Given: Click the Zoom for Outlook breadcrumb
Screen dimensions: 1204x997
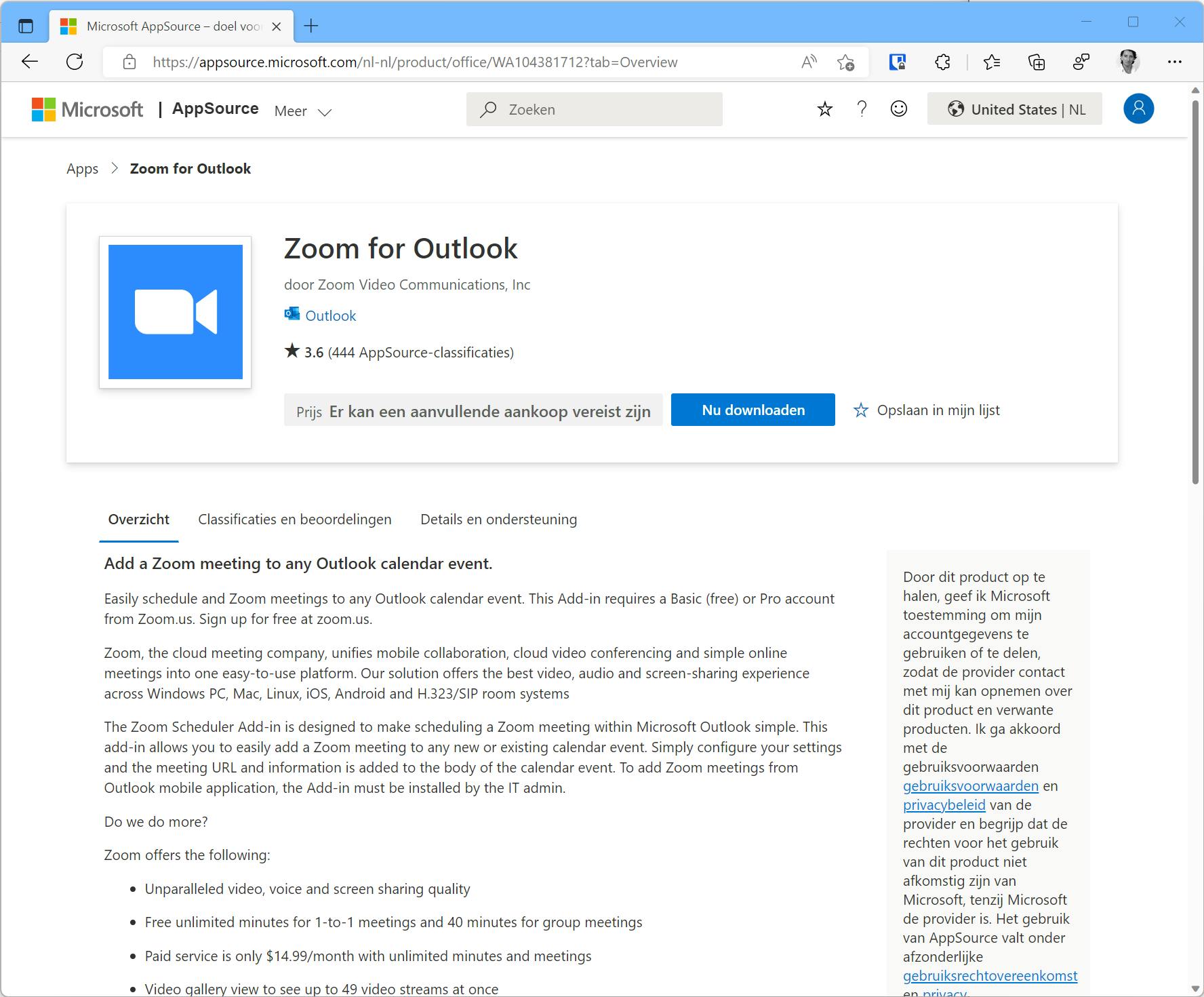Looking at the screenshot, I should coord(190,169).
